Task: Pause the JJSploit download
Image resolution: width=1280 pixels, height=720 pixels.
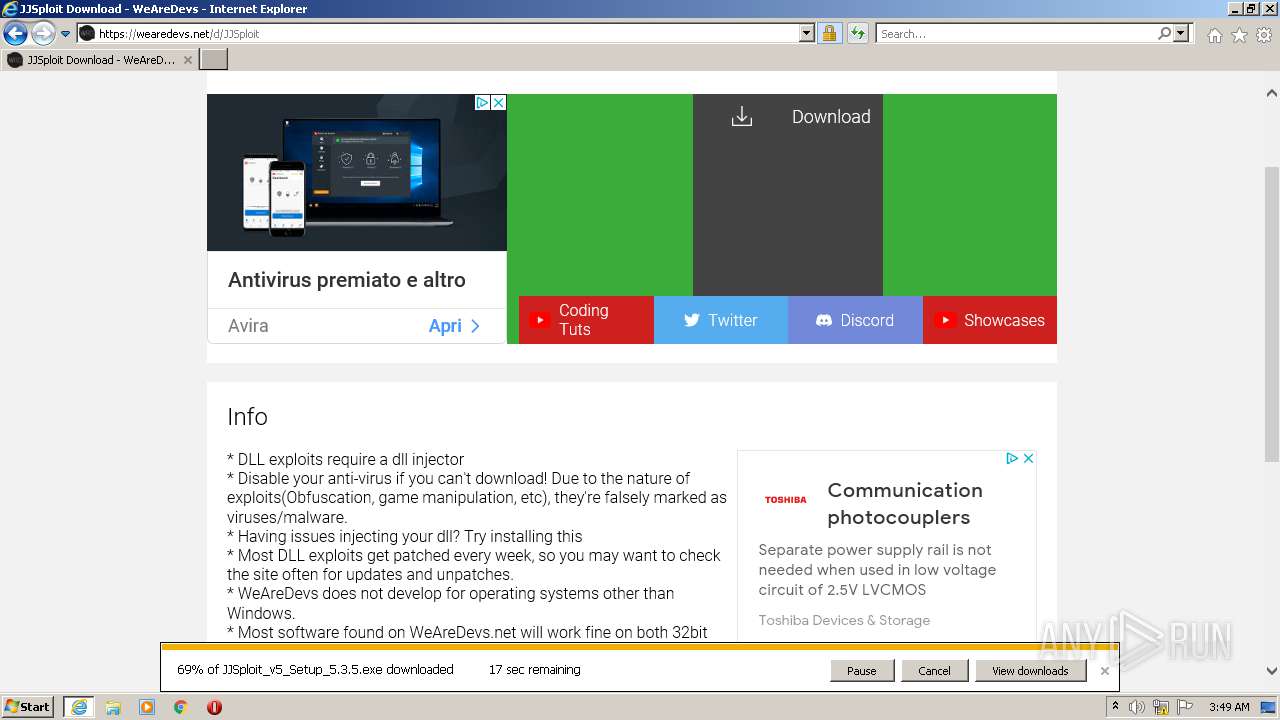Action: point(862,671)
